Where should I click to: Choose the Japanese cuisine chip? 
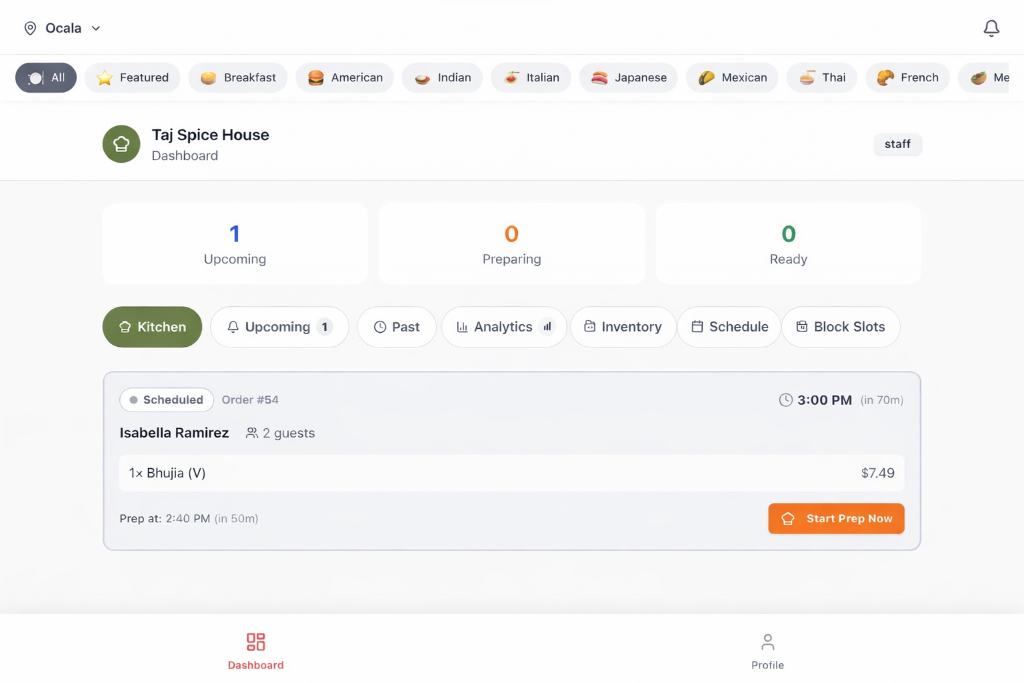tap(628, 78)
